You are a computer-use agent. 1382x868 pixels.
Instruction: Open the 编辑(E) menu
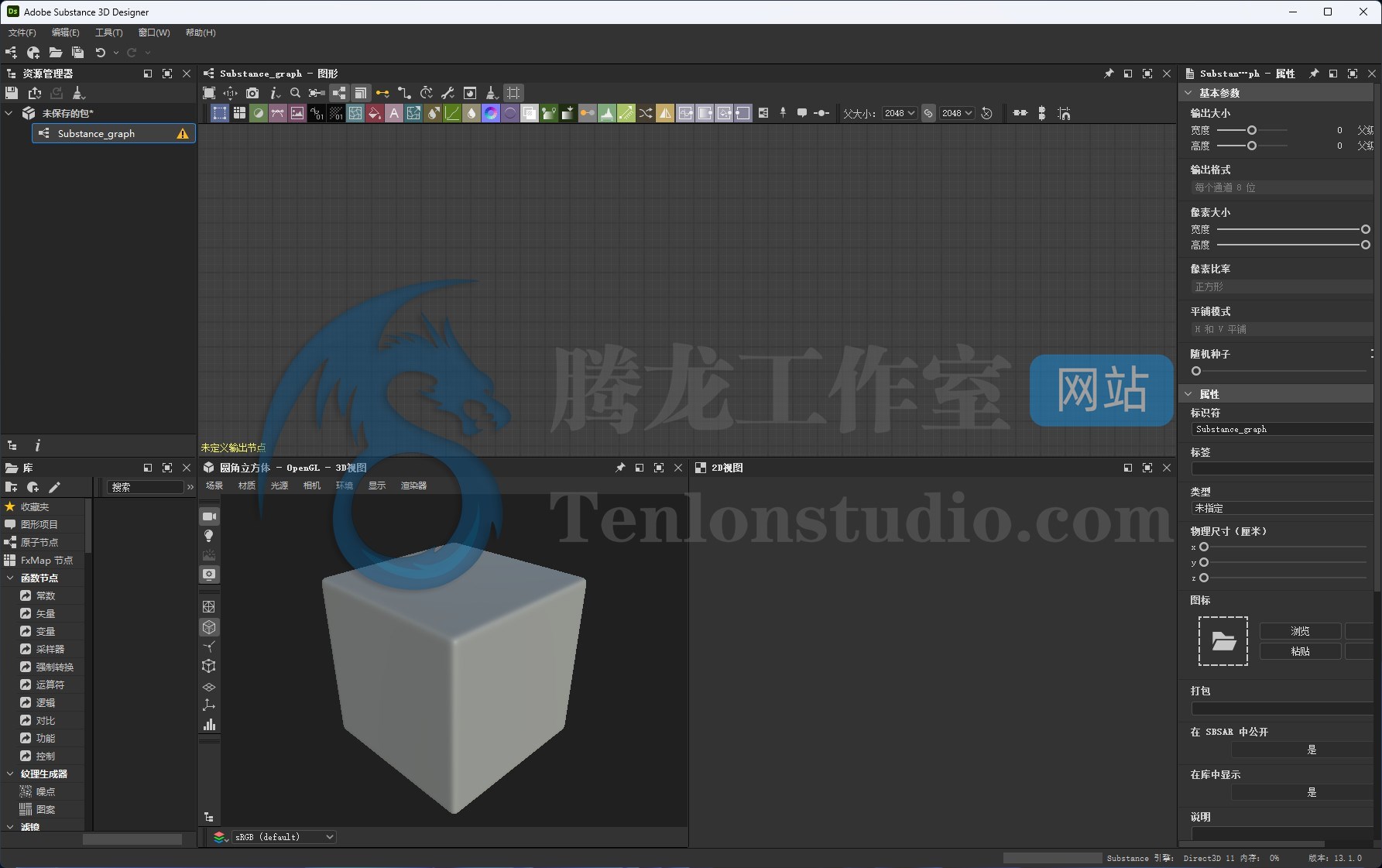[65, 33]
